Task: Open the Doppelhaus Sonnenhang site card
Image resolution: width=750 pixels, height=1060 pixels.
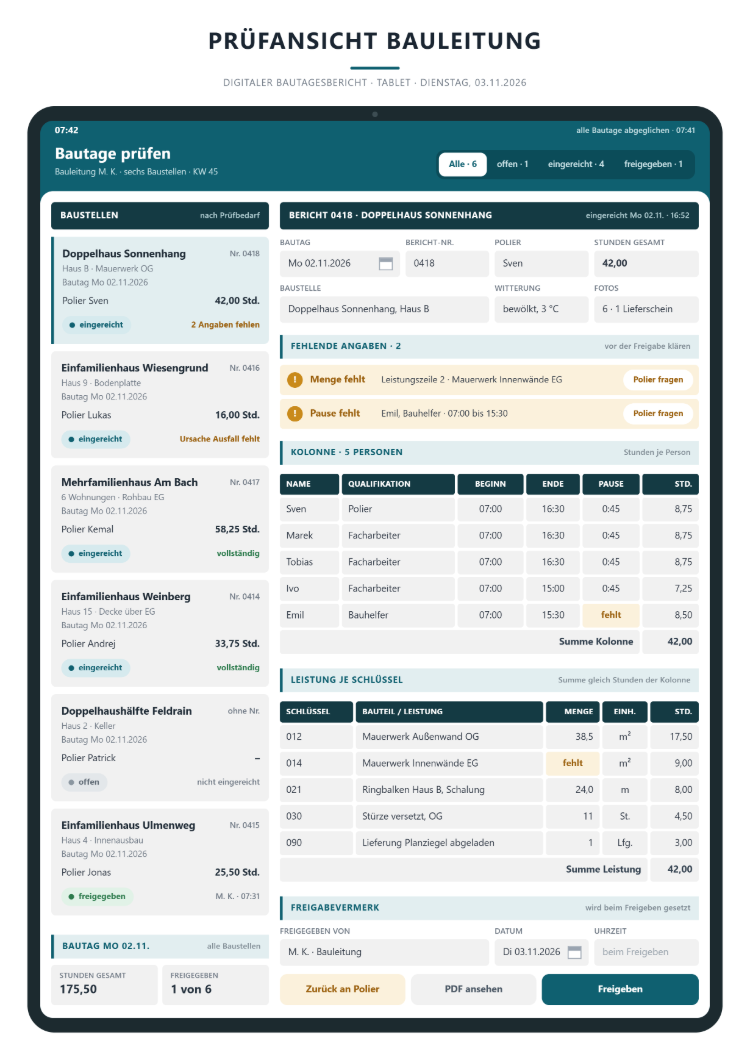Action: tap(160, 290)
